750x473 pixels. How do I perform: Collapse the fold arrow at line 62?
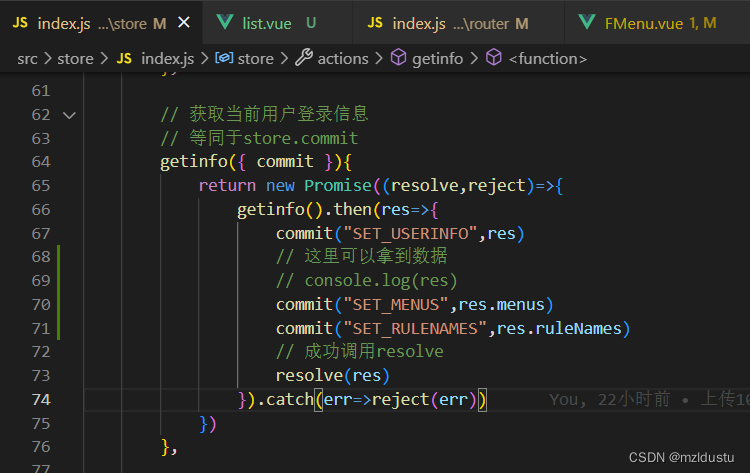pyautogui.click(x=69, y=115)
